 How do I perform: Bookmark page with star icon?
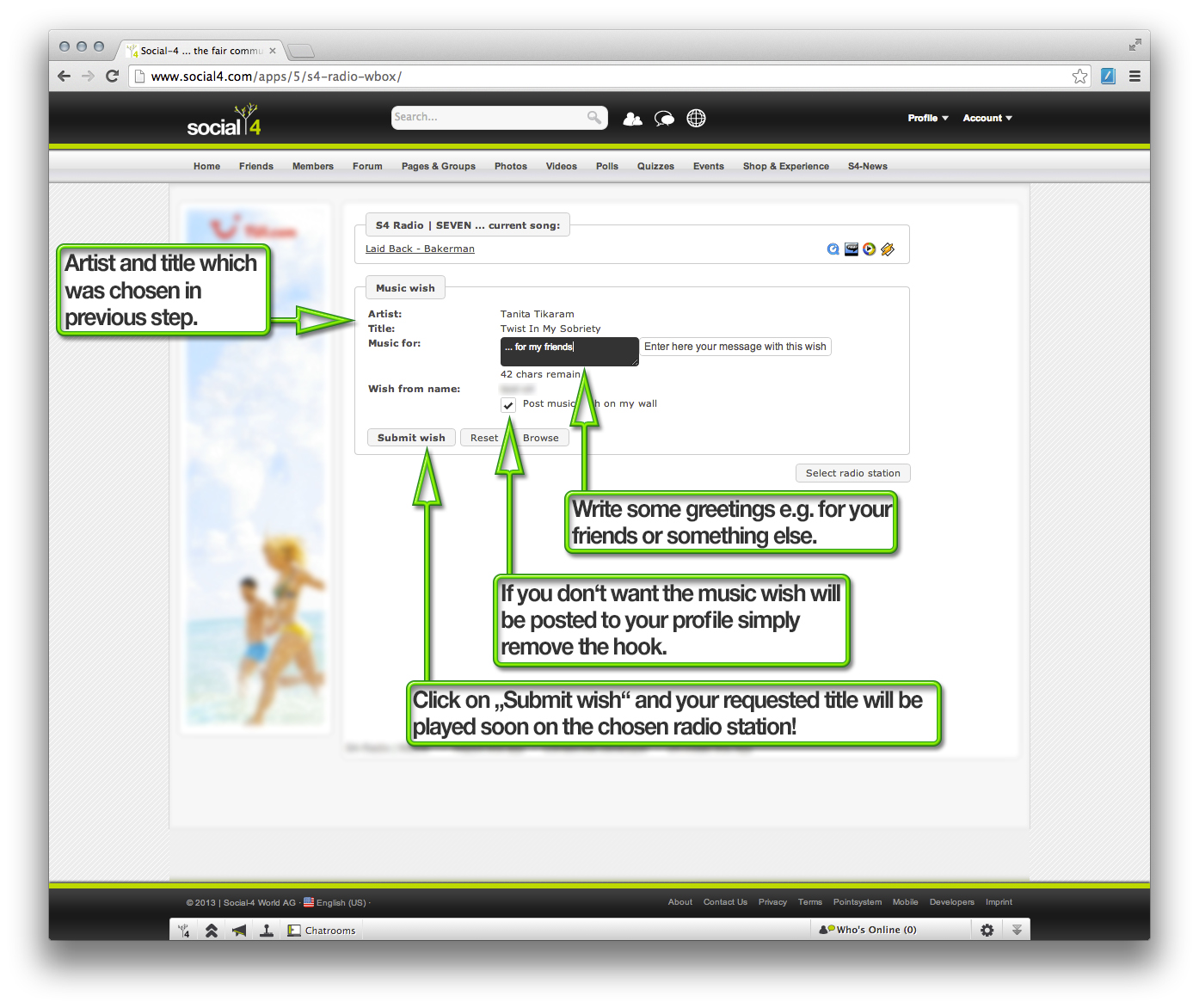click(1079, 77)
